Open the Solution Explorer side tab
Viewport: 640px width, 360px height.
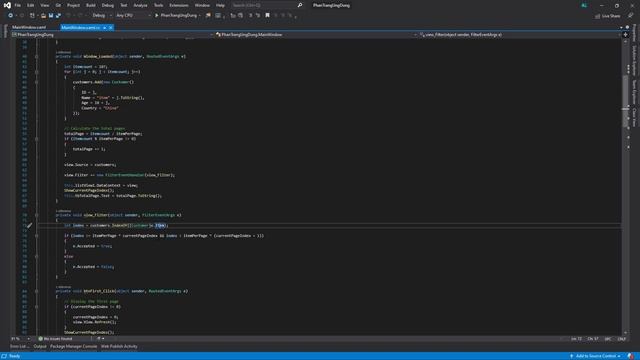click(x=634, y=60)
